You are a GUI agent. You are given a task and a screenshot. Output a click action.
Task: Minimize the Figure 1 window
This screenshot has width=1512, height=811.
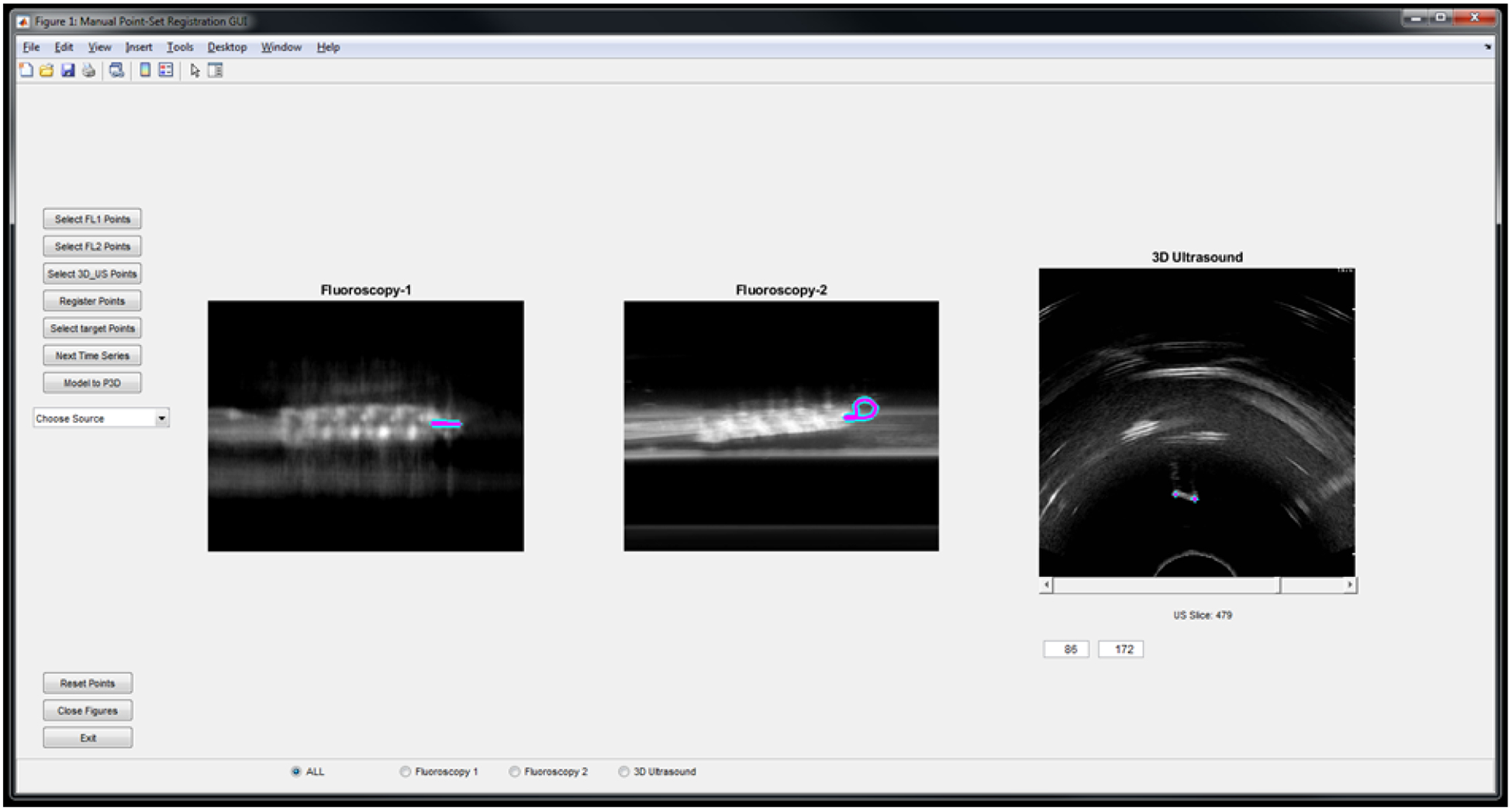pyautogui.click(x=1416, y=18)
